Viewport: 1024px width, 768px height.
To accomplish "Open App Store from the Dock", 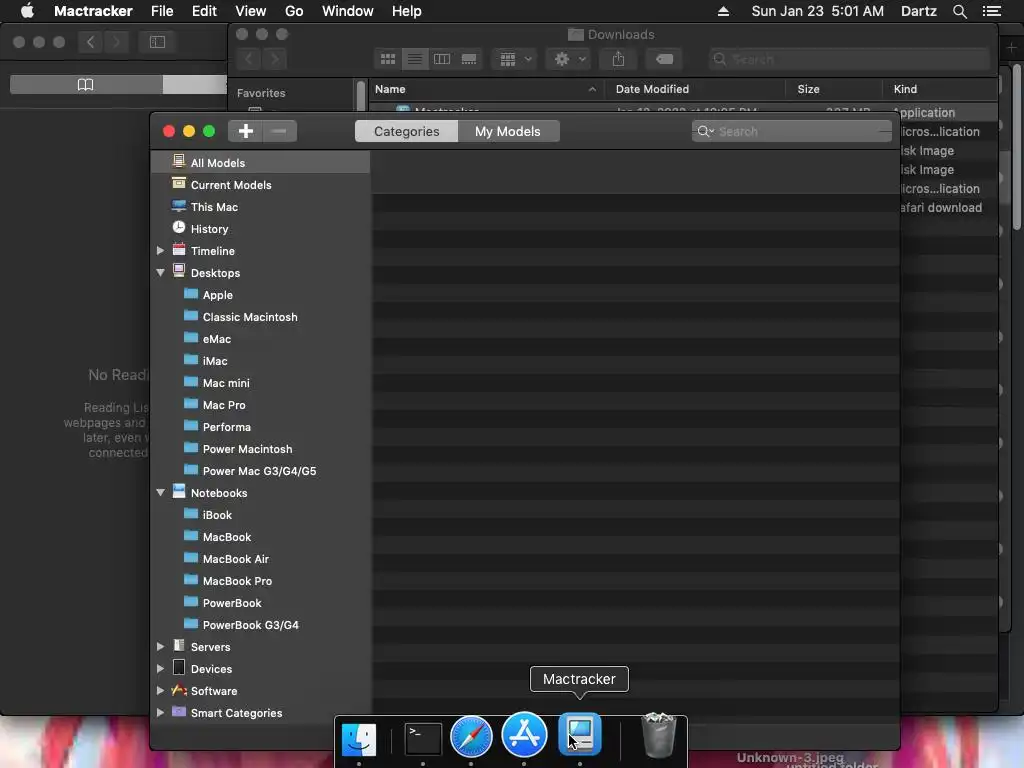I will click(524, 735).
